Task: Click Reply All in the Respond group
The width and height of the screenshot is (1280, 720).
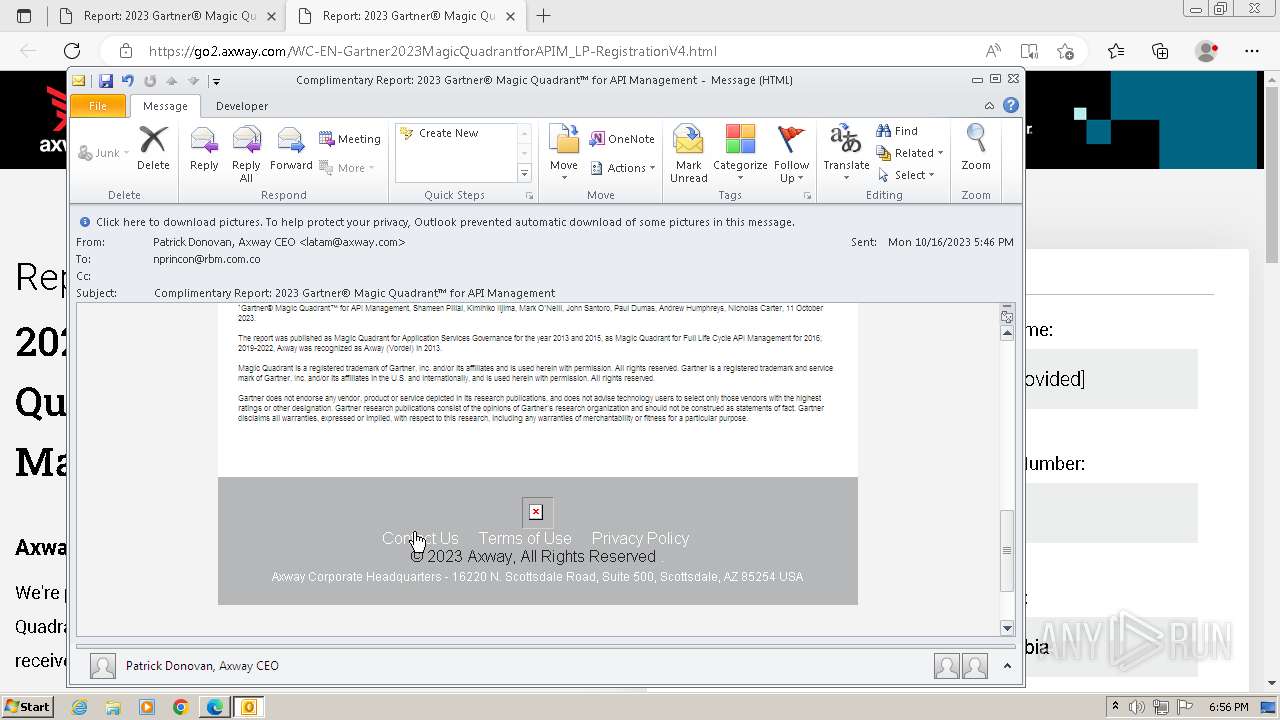Action: [246, 154]
